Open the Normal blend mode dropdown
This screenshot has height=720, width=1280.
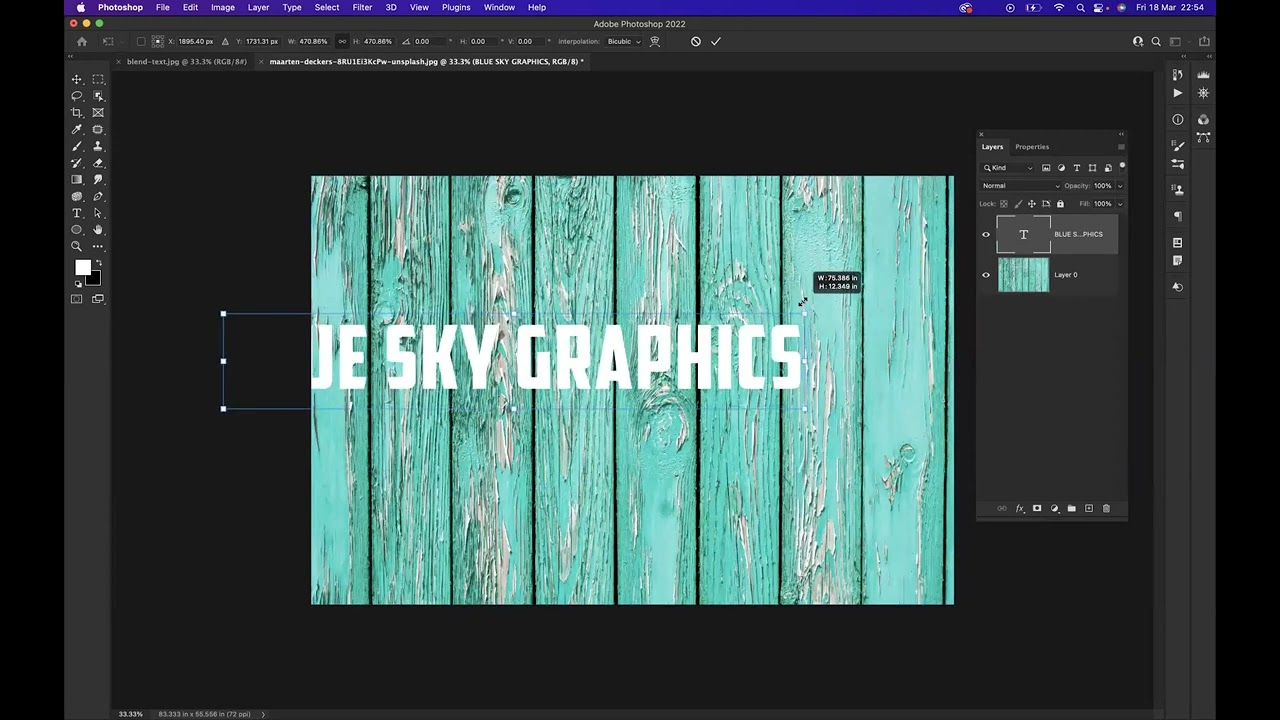click(1021, 186)
